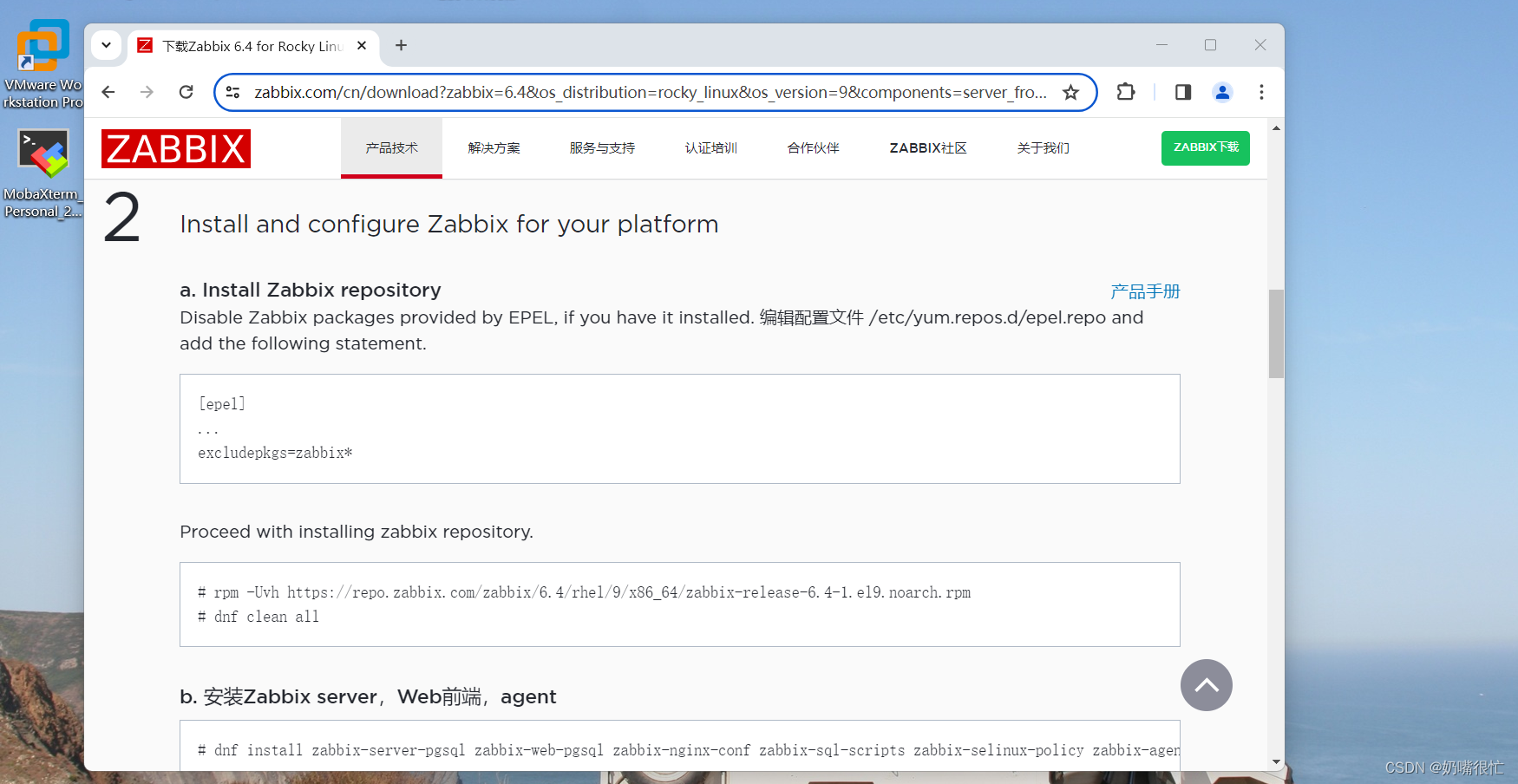Click the ZABBIX logo
Viewport: 1518px width, 784px height.
tap(176, 148)
